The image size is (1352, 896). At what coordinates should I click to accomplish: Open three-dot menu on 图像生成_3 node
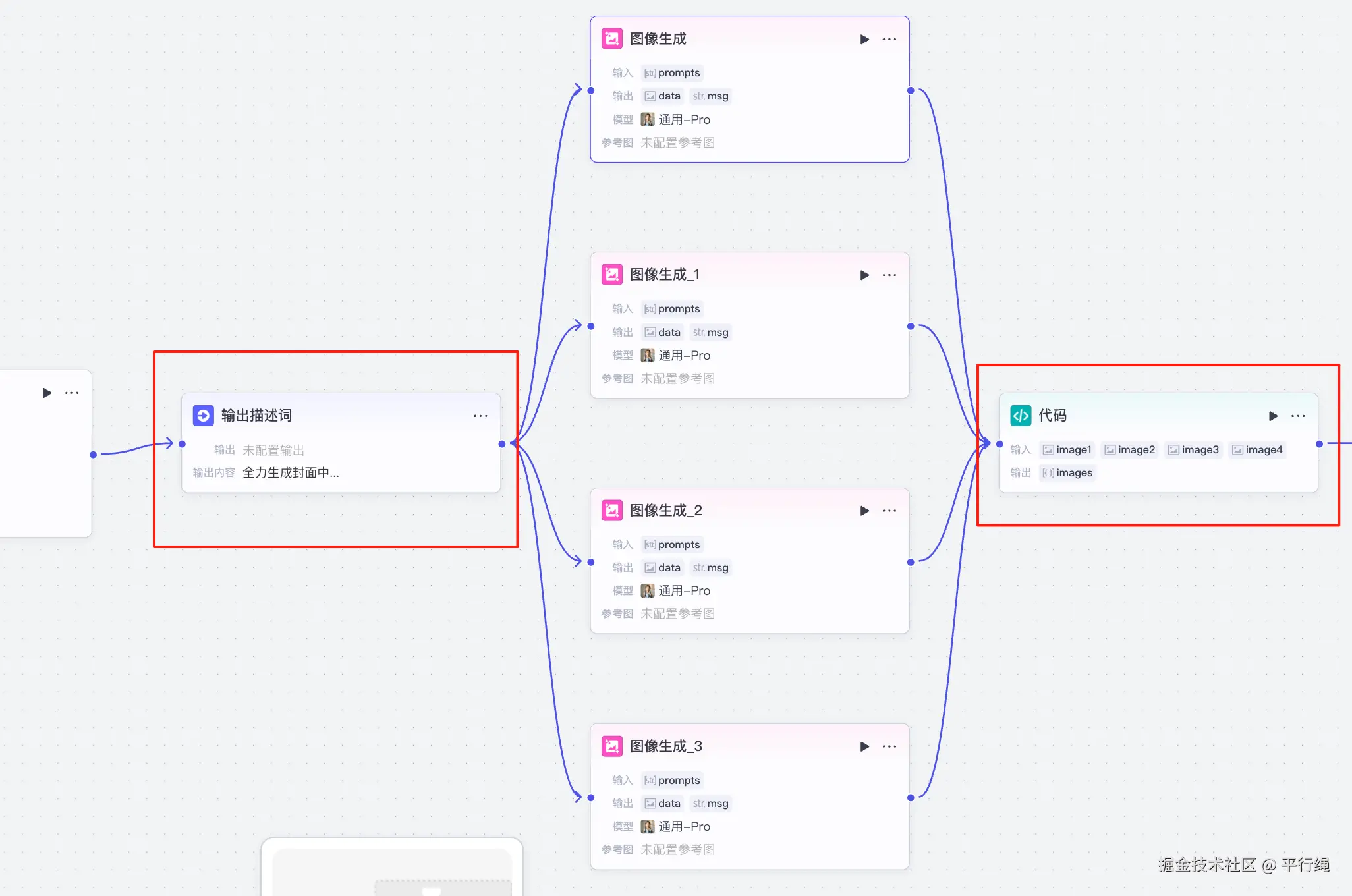point(889,746)
